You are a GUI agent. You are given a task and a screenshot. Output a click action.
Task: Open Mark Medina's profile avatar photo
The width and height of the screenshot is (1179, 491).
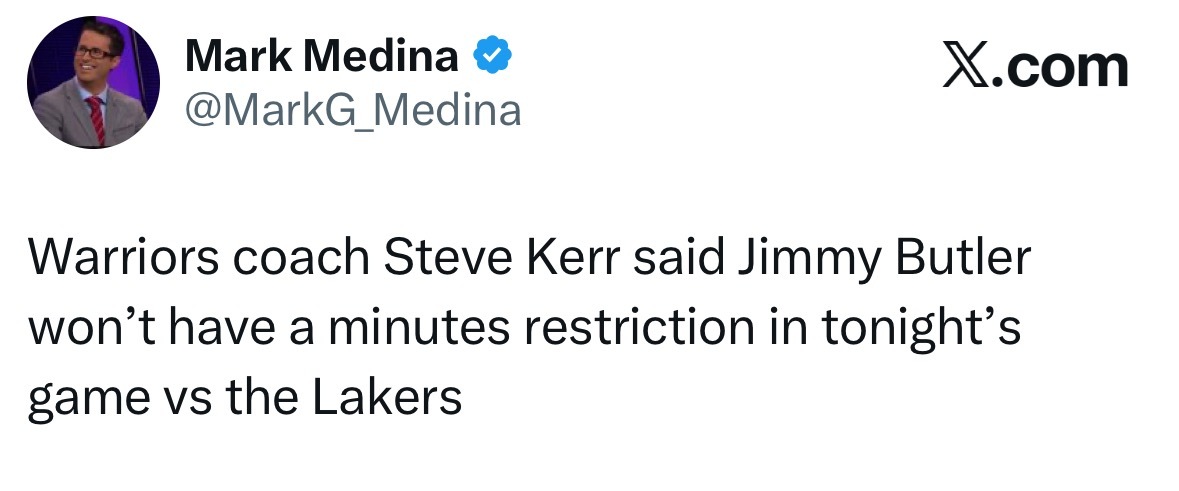(93, 82)
